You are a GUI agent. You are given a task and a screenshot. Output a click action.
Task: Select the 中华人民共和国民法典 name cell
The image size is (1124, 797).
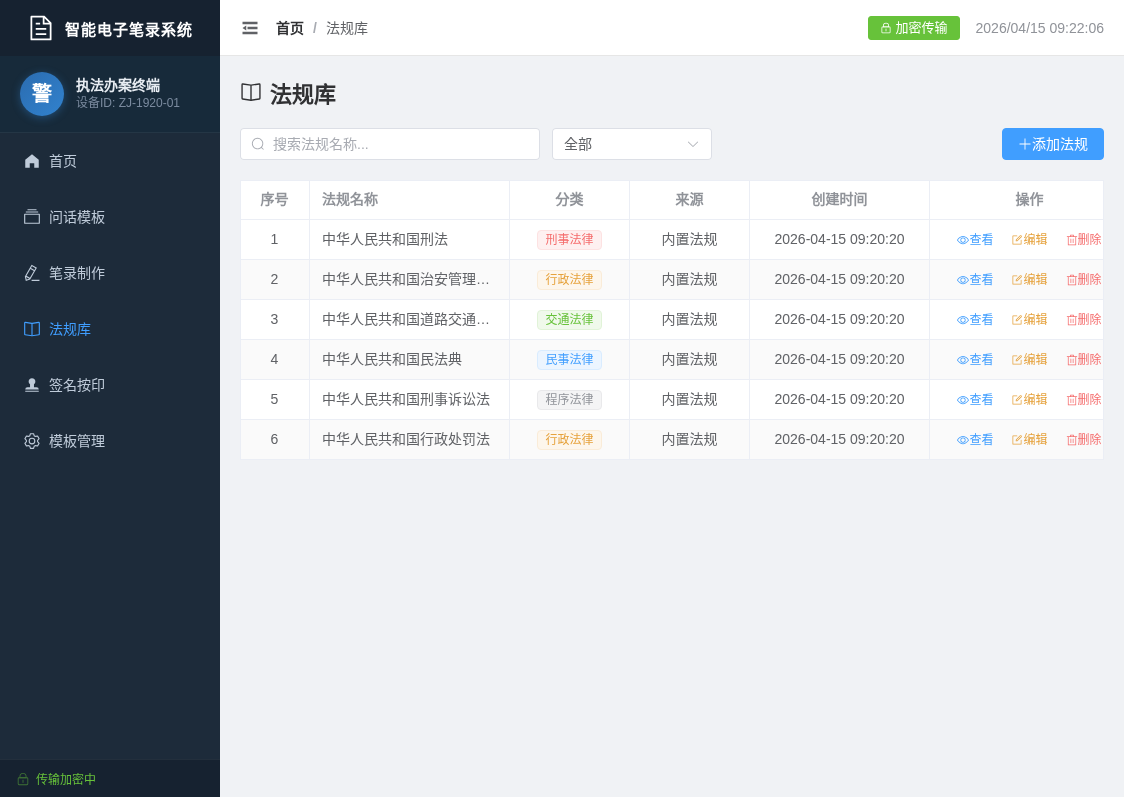point(409,360)
